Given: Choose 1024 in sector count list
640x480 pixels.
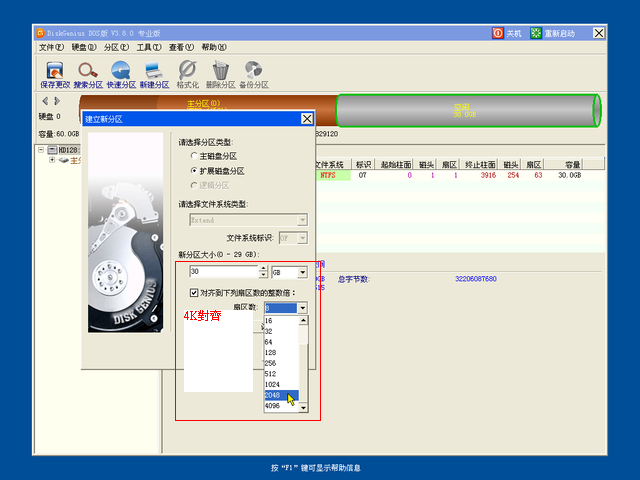Looking at the screenshot, I should pos(282,384).
